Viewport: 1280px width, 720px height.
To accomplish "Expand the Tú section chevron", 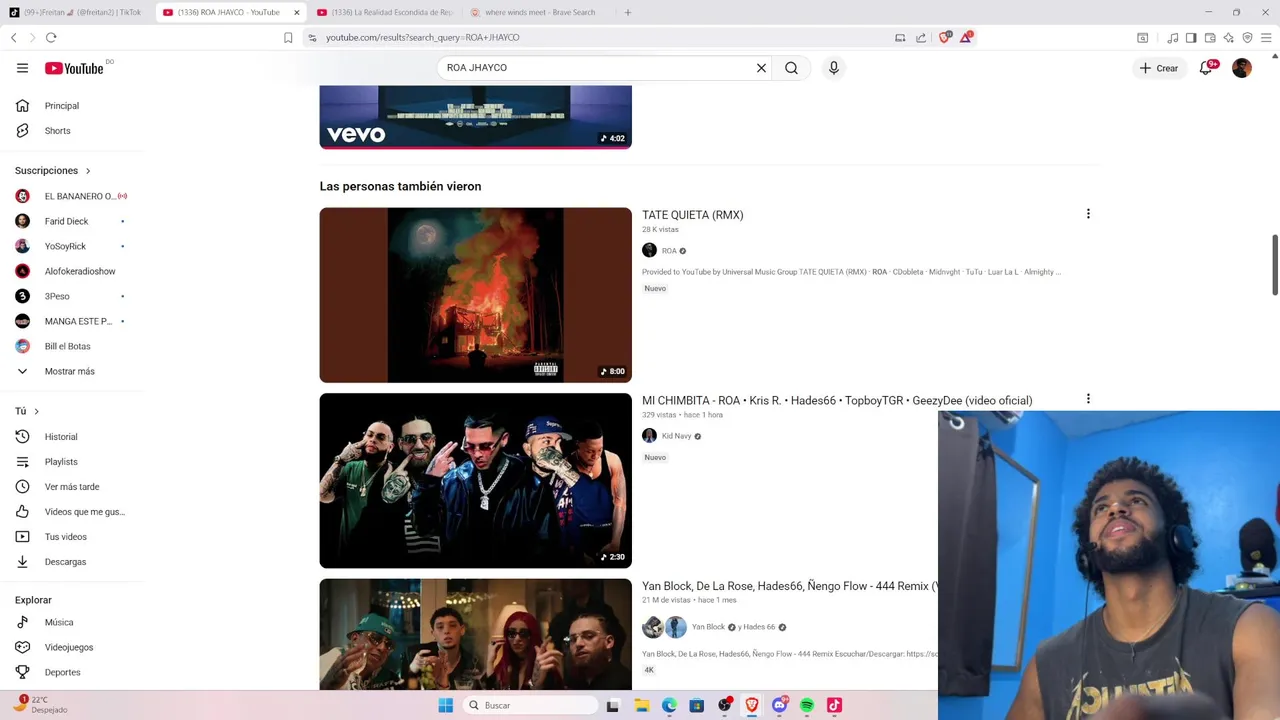I will (x=37, y=411).
